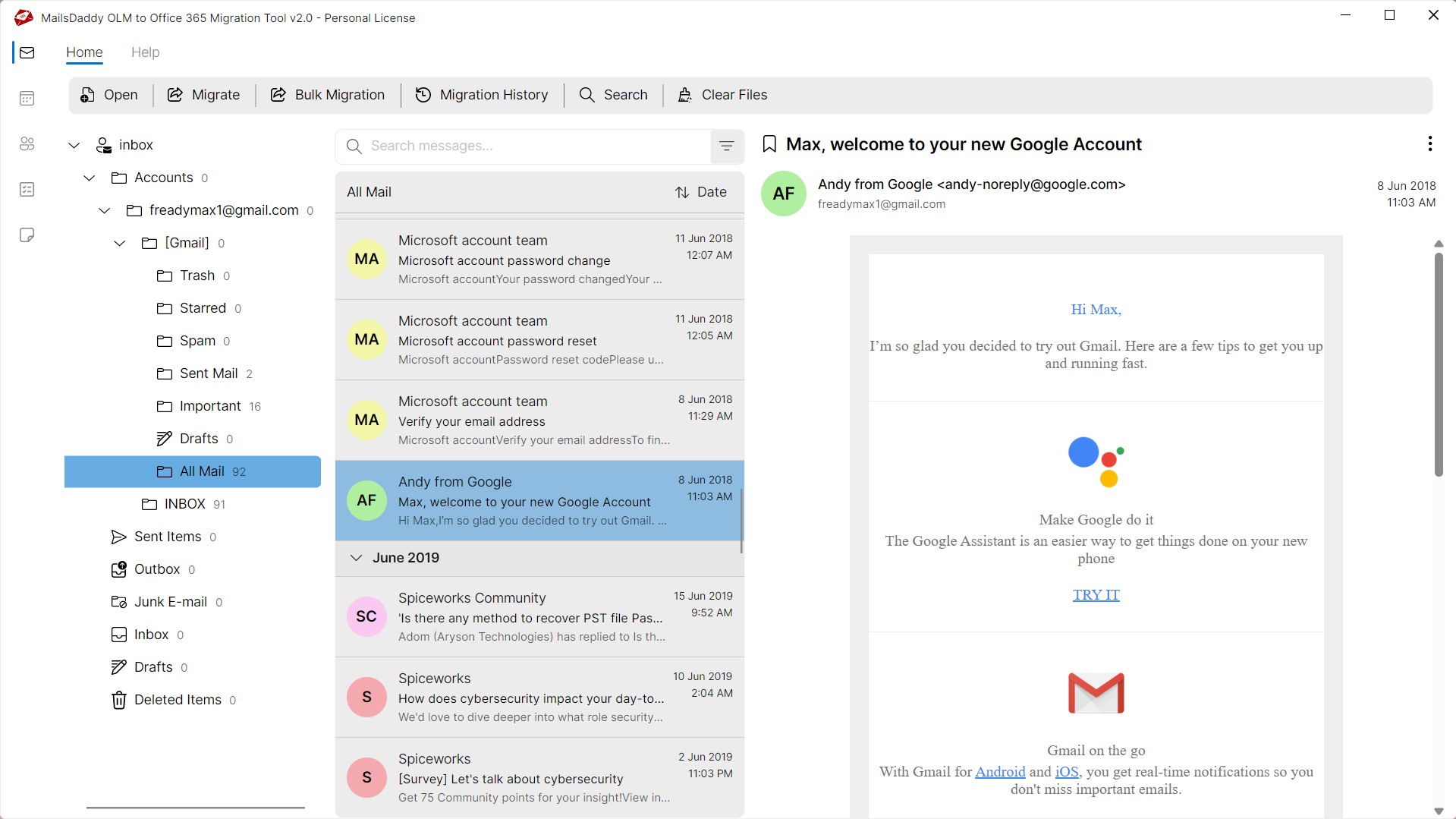Open the contacts sidebar icon
Screen dimensions: 1456x819
tap(27, 143)
